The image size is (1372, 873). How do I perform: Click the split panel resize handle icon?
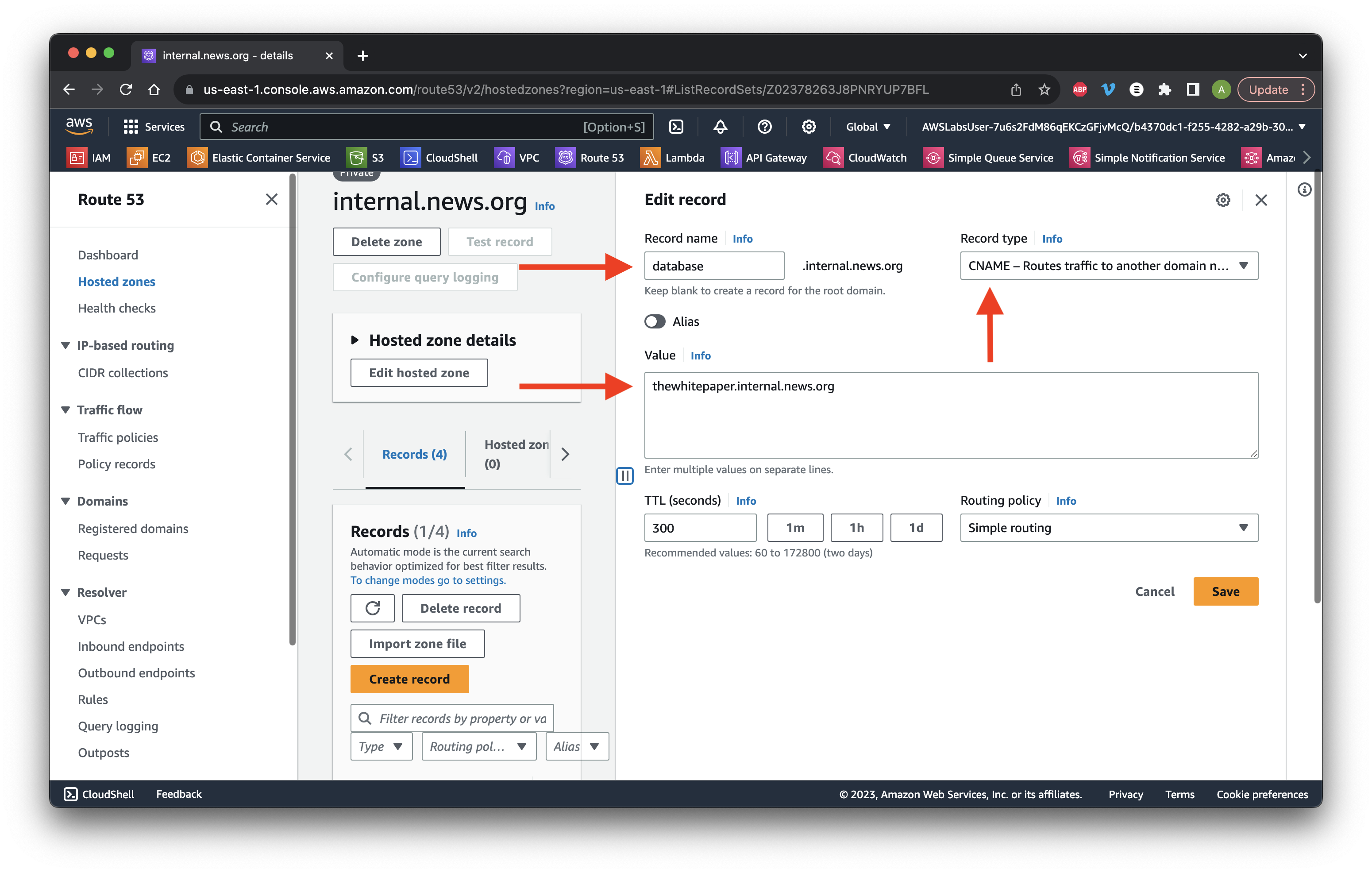coord(624,475)
